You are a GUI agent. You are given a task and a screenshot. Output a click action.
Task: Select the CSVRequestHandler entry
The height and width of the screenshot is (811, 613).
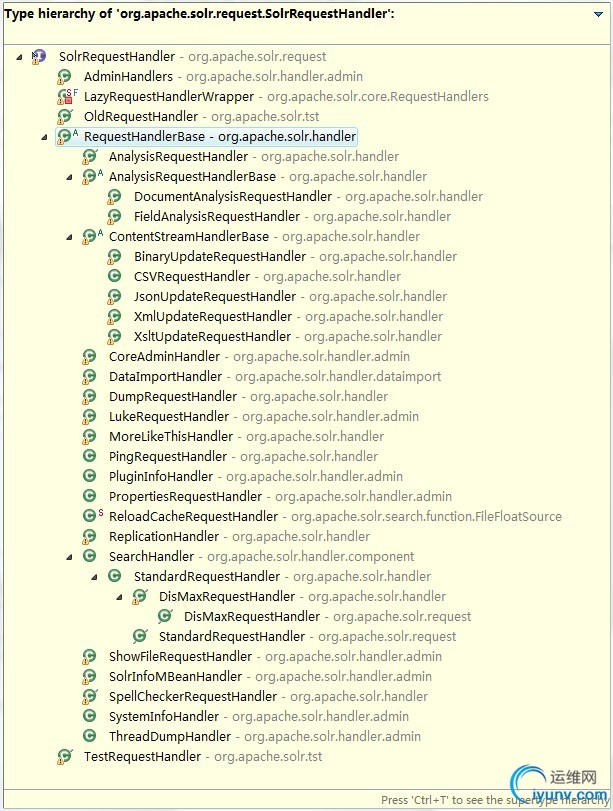pyautogui.click(x=267, y=276)
